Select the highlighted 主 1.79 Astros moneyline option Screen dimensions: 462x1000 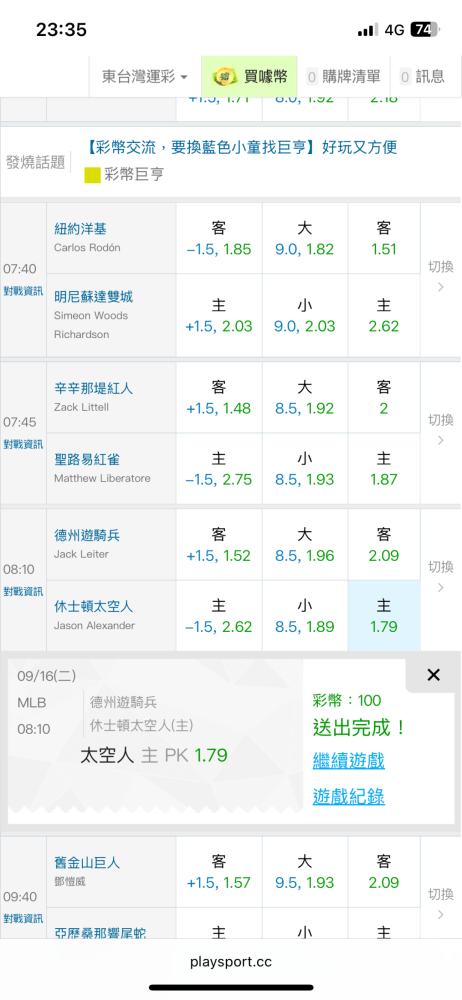[384, 615]
